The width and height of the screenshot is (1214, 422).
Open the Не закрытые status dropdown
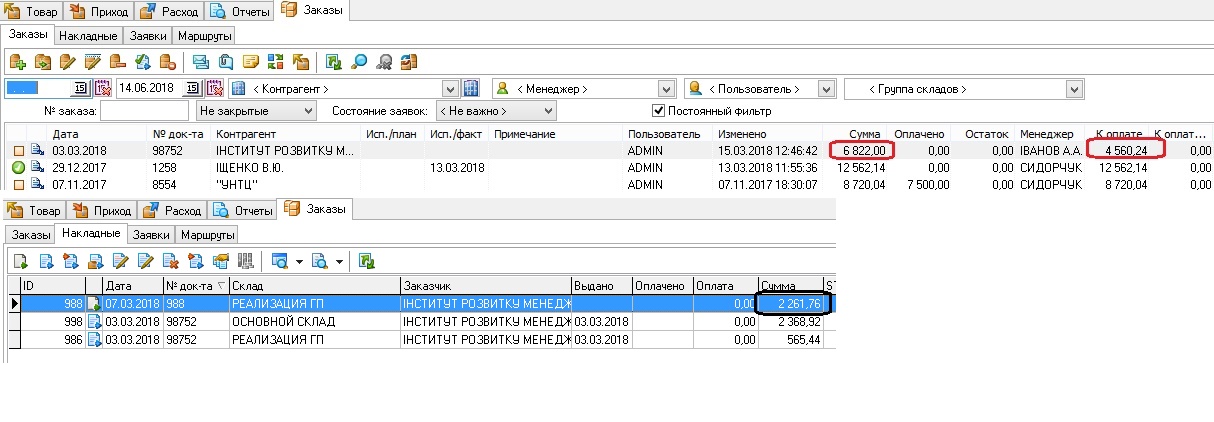[308, 111]
